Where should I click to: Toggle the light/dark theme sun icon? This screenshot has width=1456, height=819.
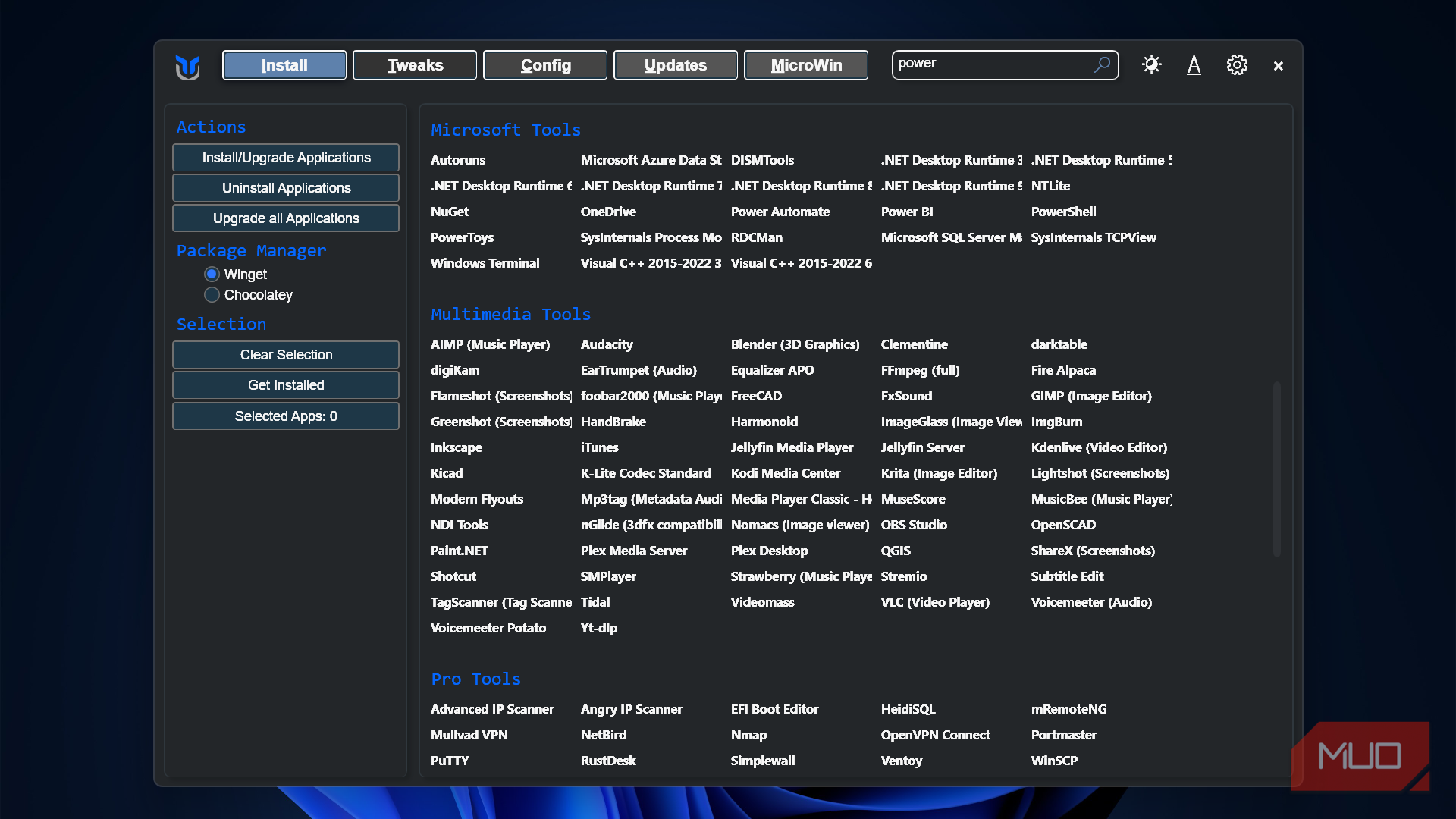1151,64
